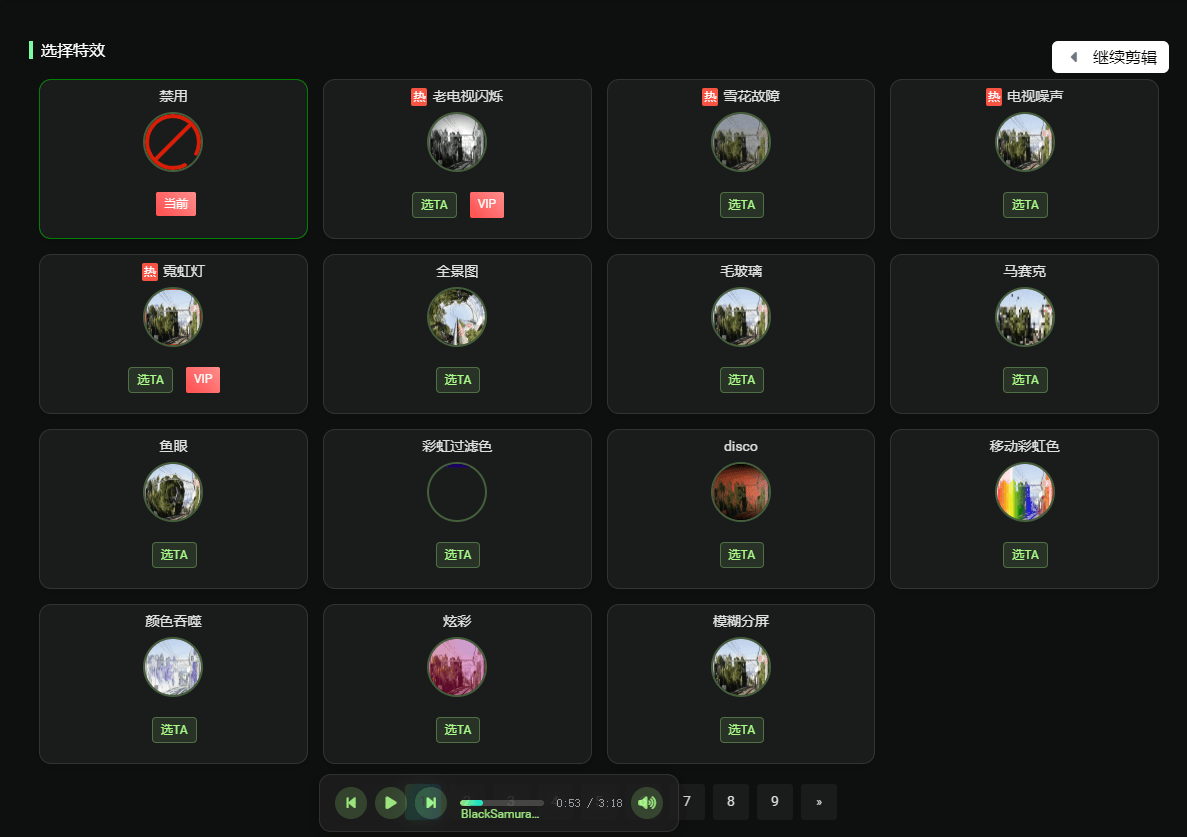The height and width of the screenshot is (837, 1187).
Task: Click the 当前 badge on disabled effect
Action: pyautogui.click(x=176, y=204)
